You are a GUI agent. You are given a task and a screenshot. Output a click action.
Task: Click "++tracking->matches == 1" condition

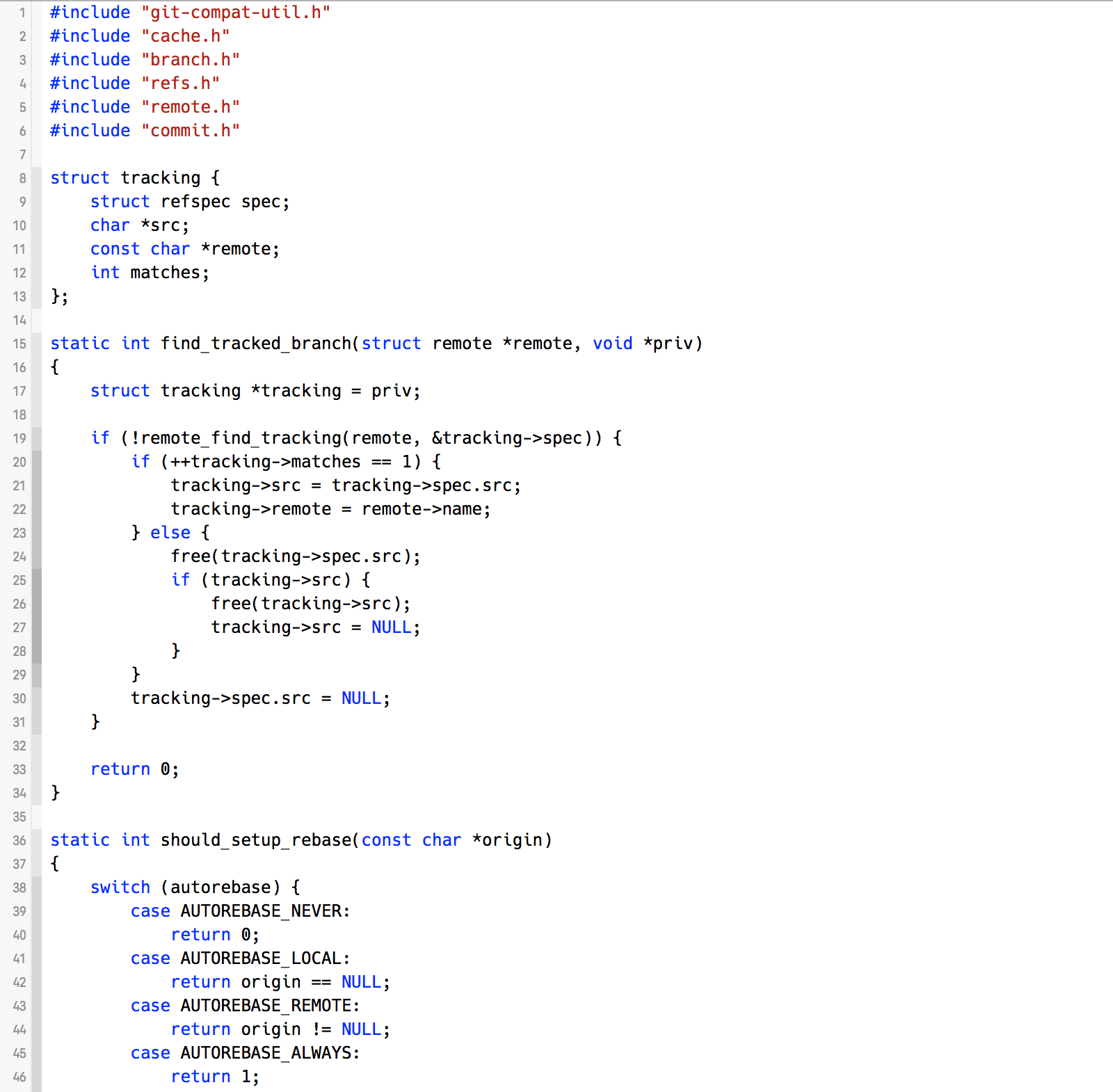point(291,462)
